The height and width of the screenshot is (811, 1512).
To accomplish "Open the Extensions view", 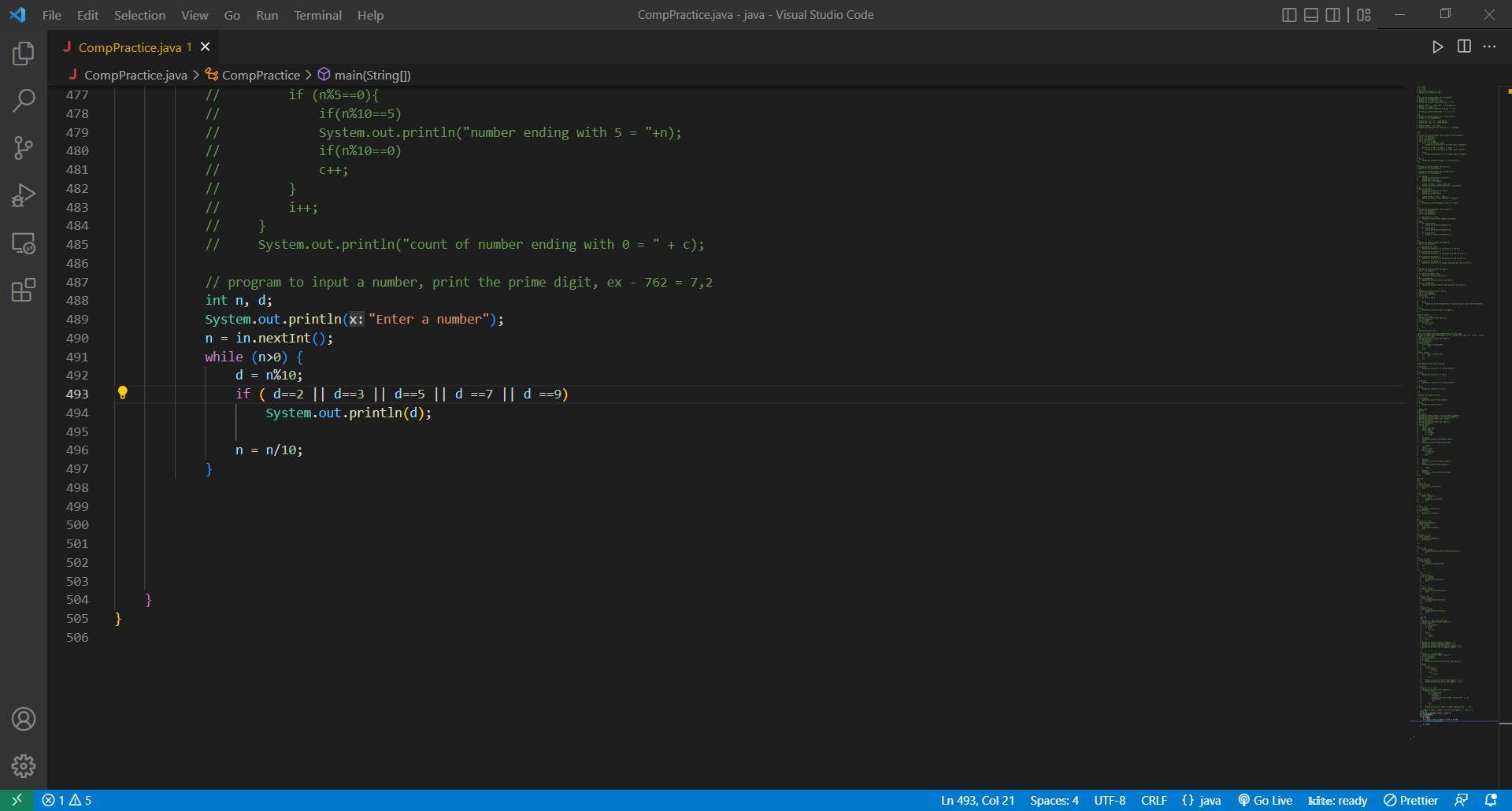I will (x=24, y=291).
